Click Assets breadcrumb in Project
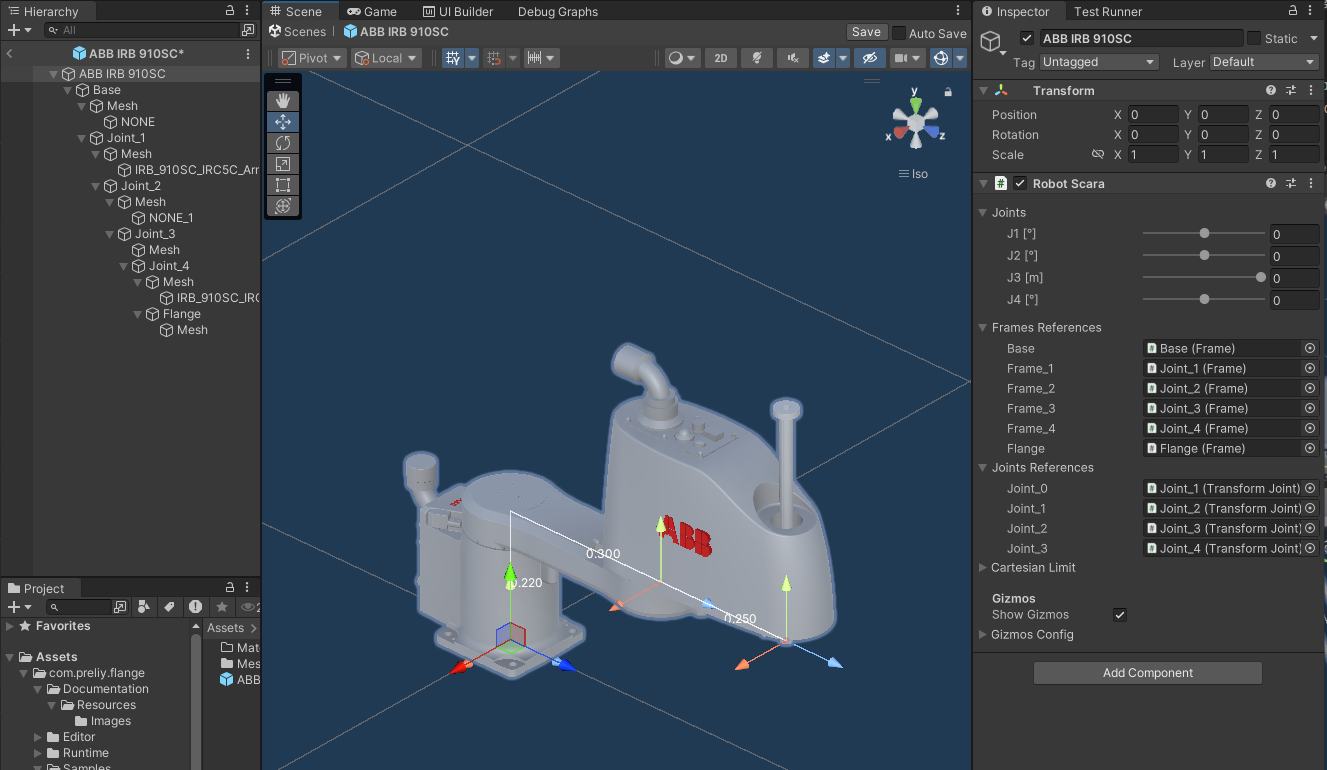The width and height of the screenshot is (1327, 770). tap(225, 628)
